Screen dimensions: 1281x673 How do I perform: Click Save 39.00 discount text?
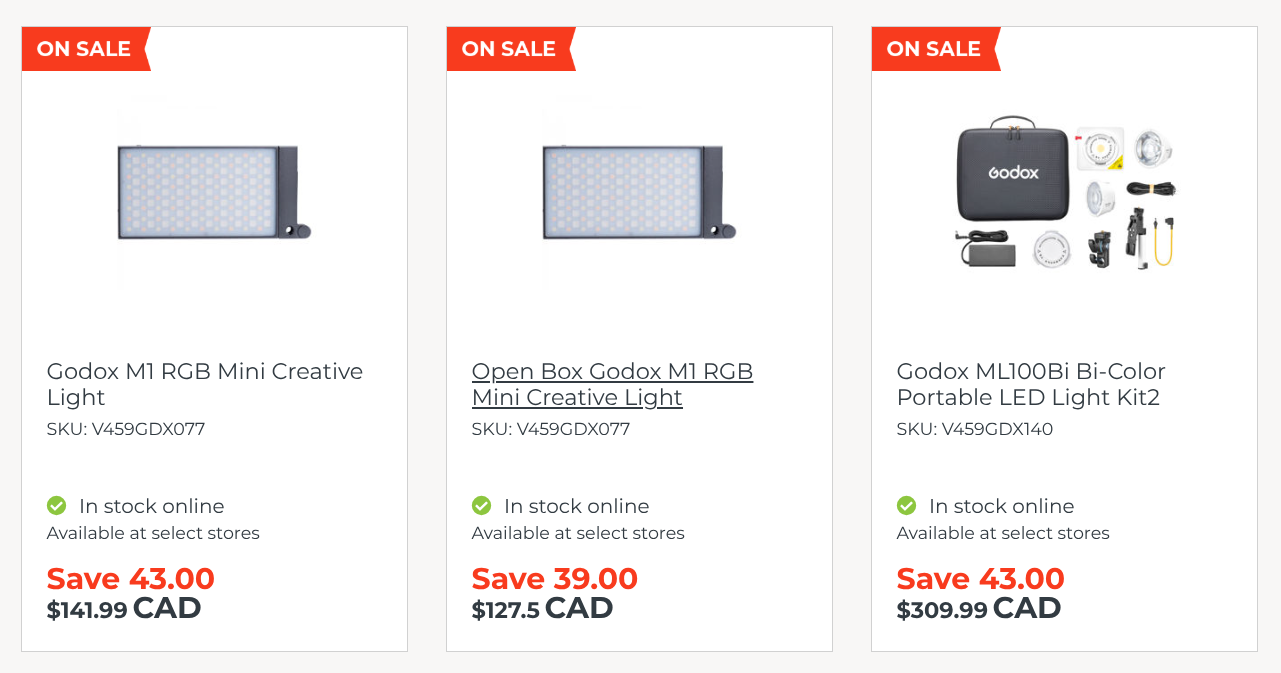(x=555, y=578)
